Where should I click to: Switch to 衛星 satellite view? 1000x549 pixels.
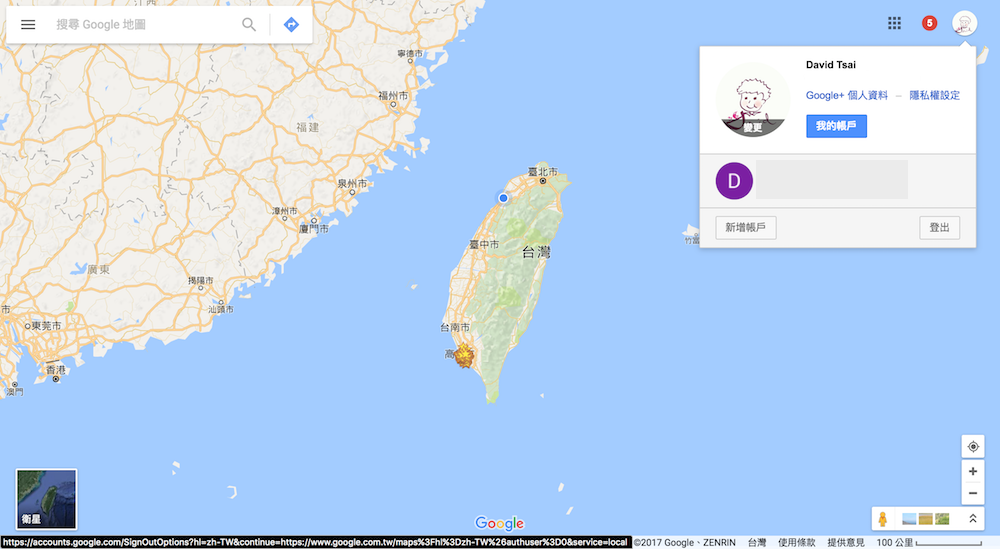[x=46, y=499]
